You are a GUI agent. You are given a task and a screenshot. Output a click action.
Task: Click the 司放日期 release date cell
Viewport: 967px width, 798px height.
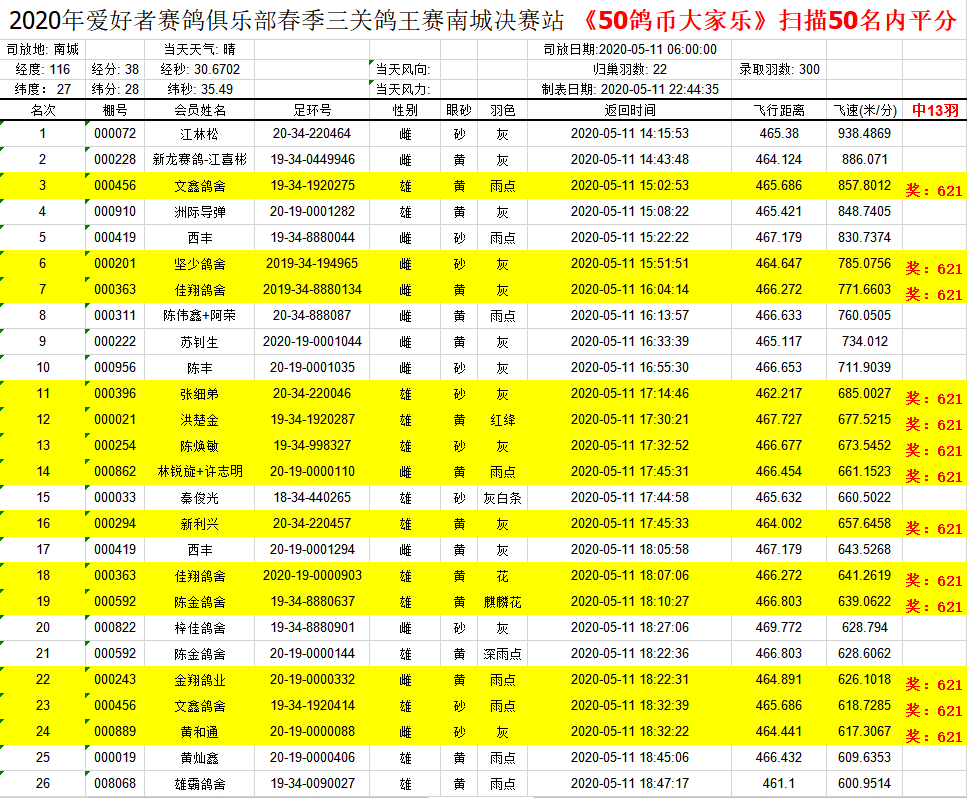tap(630, 49)
